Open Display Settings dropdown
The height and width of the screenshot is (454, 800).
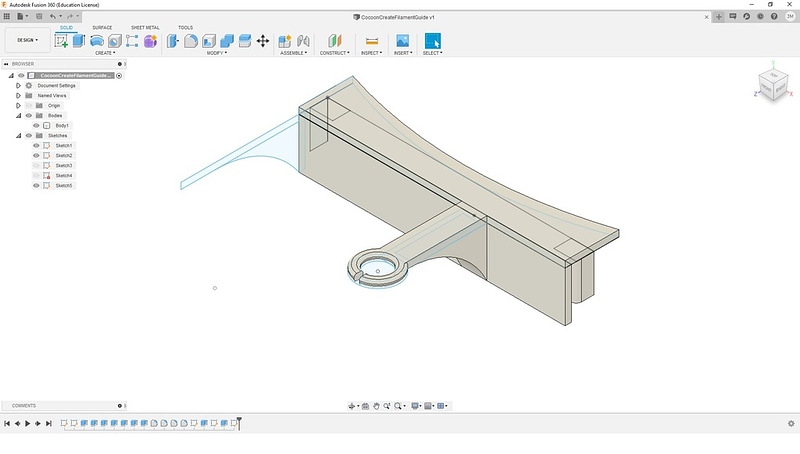coord(416,406)
